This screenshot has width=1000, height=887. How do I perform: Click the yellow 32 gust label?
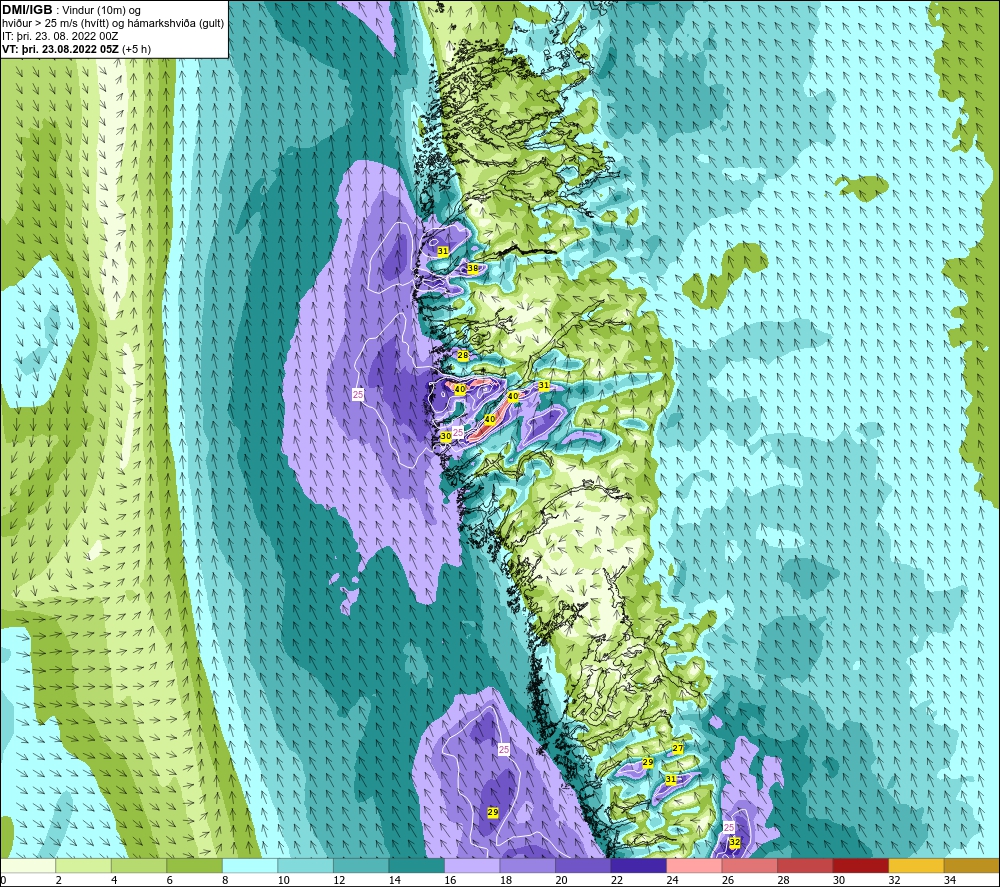[x=735, y=842]
